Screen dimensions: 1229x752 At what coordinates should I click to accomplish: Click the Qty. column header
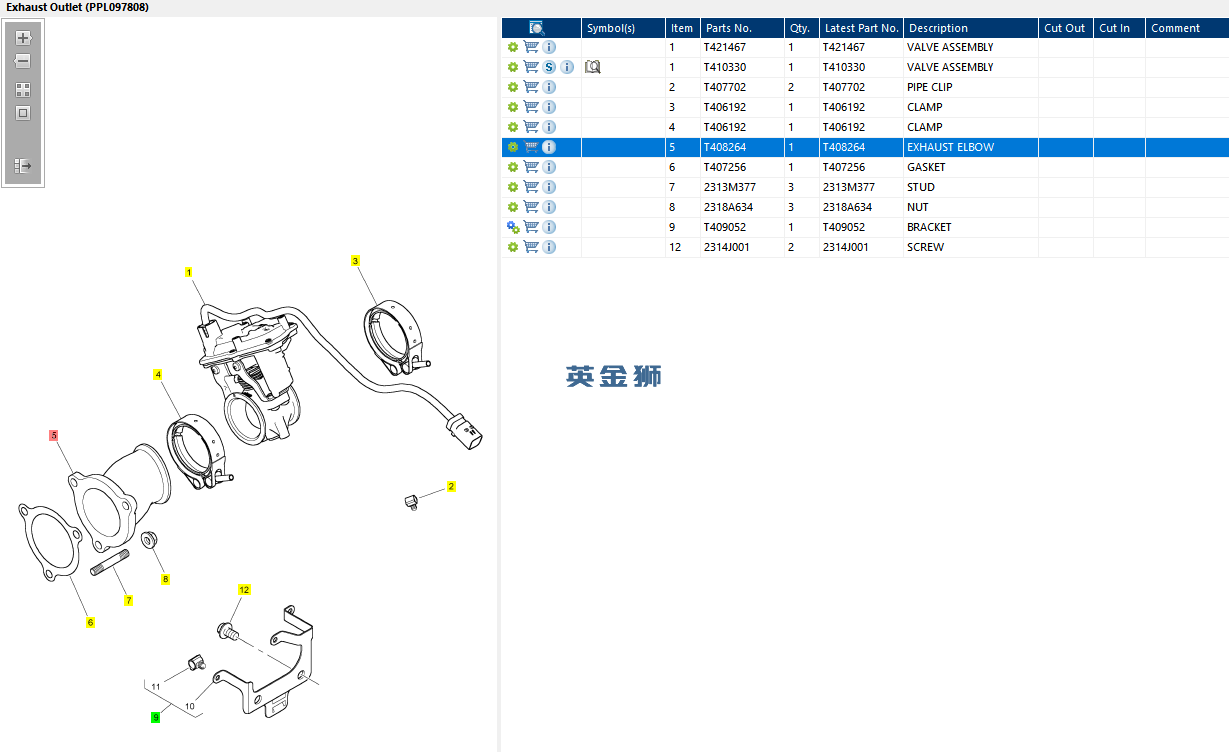[801, 28]
